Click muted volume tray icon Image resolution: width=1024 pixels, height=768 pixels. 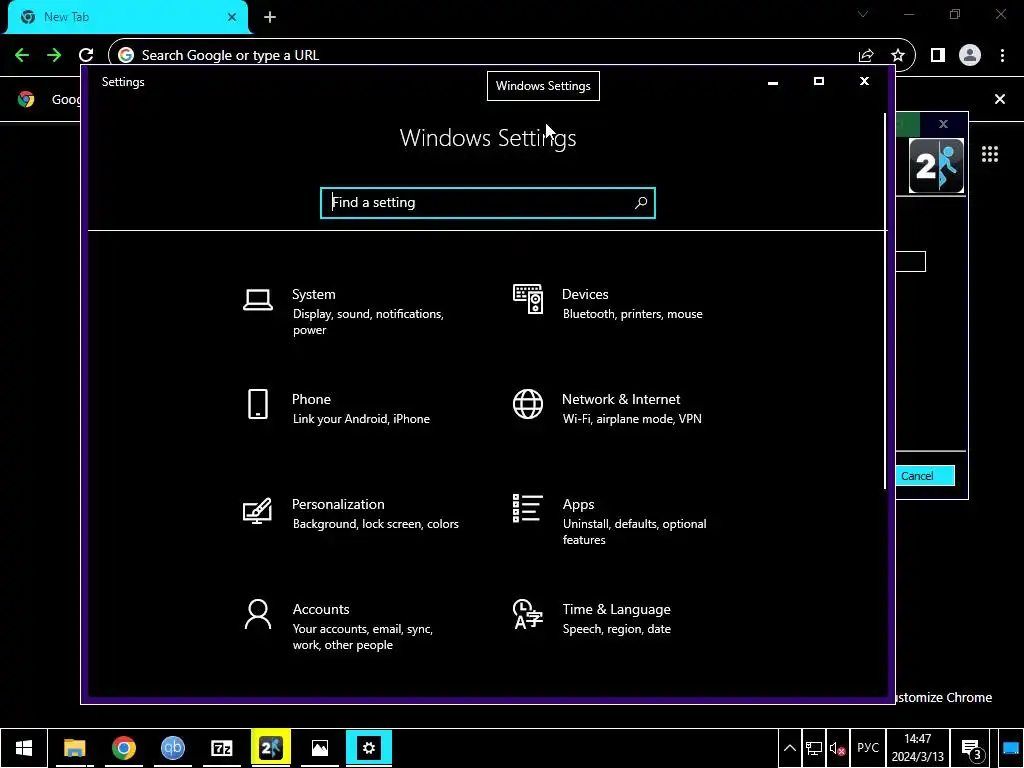[838, 748]
